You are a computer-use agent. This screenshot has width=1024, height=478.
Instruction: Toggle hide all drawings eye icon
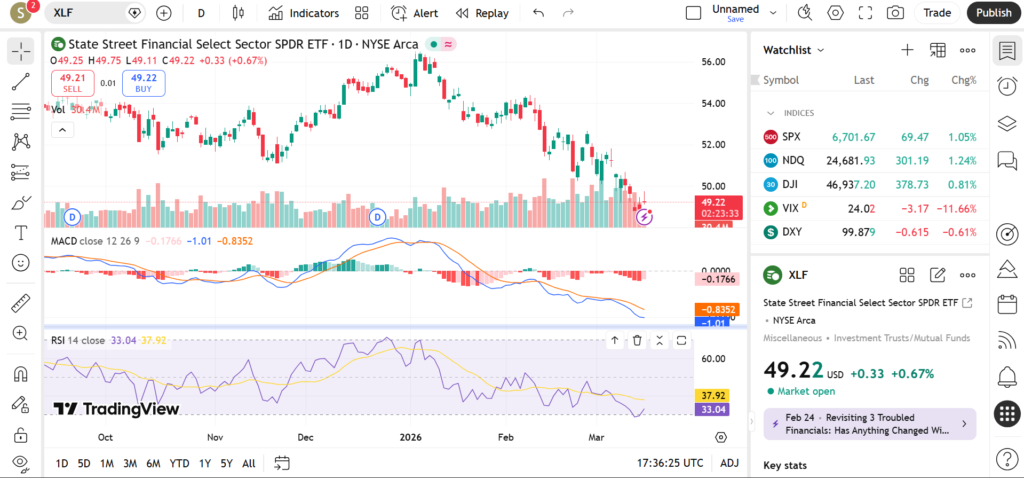tap(21, 463)
